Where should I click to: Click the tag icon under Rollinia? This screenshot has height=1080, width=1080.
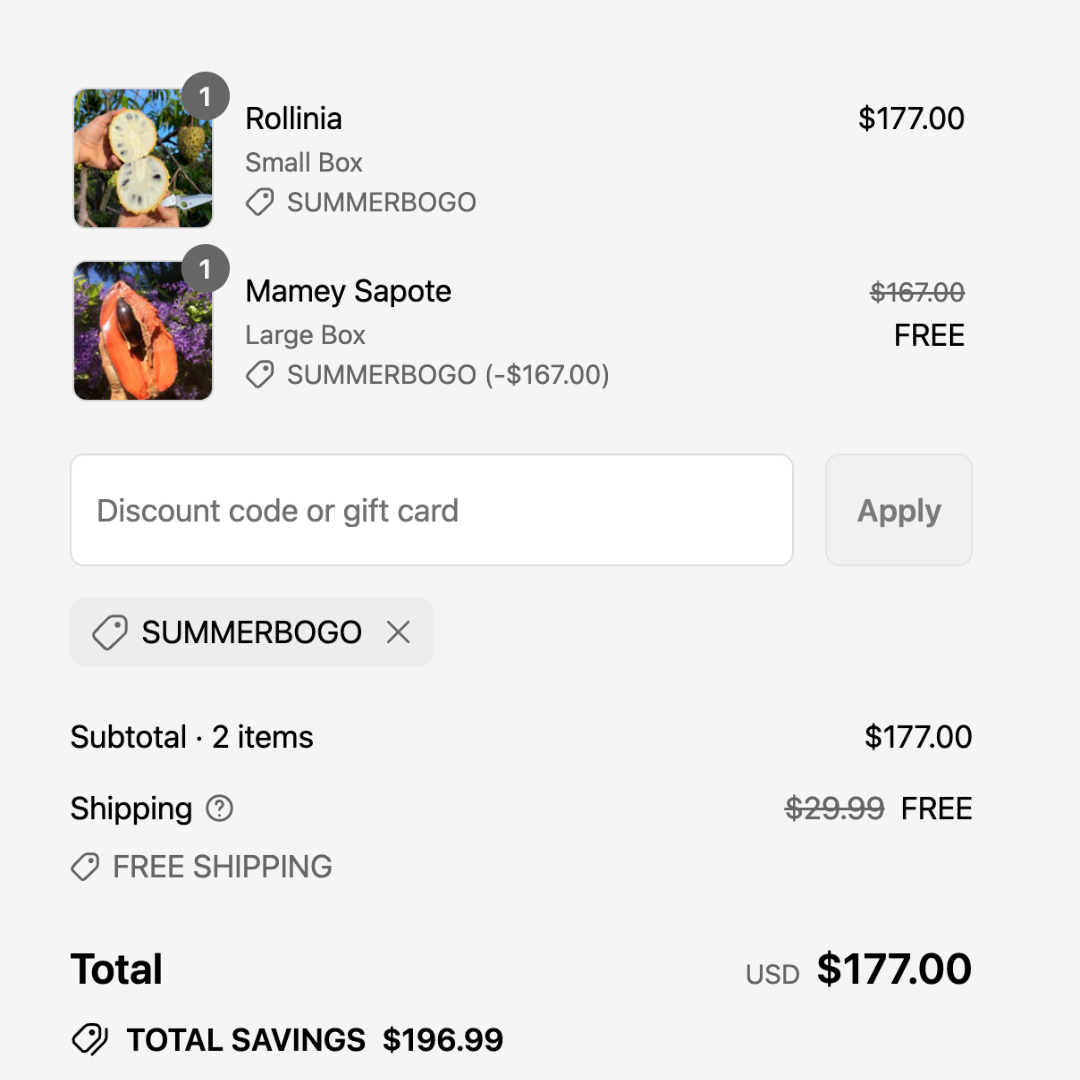point(260,203)
